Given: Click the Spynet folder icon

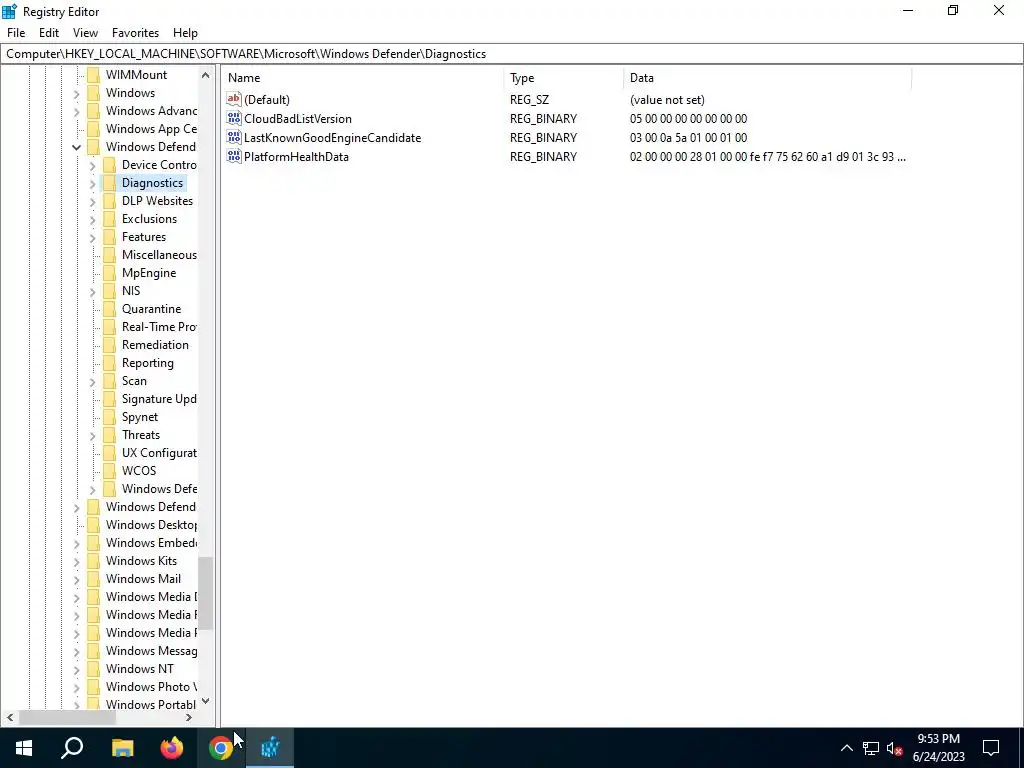Looking at the screenshot, I should [x=109, y=417].
